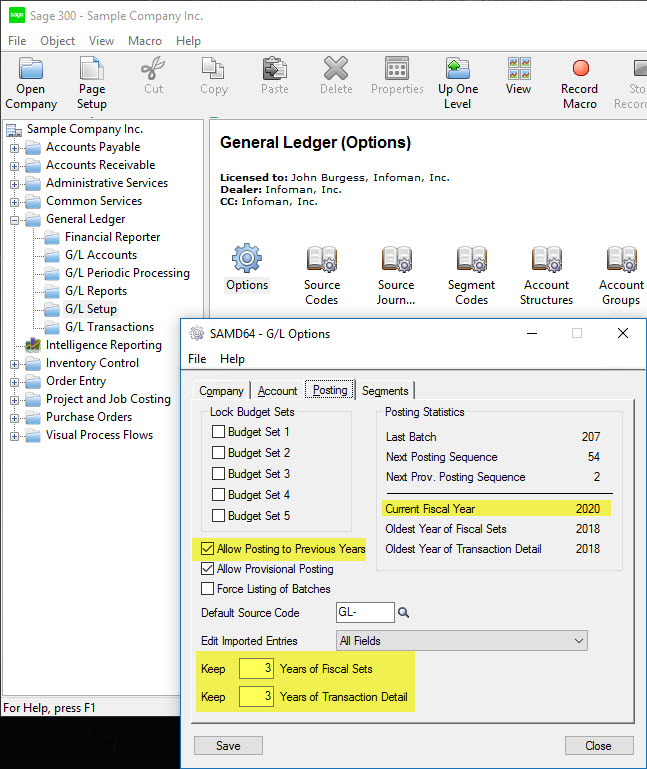Uncheck Allow Posting to Previous Years

(x=207, y=548)
